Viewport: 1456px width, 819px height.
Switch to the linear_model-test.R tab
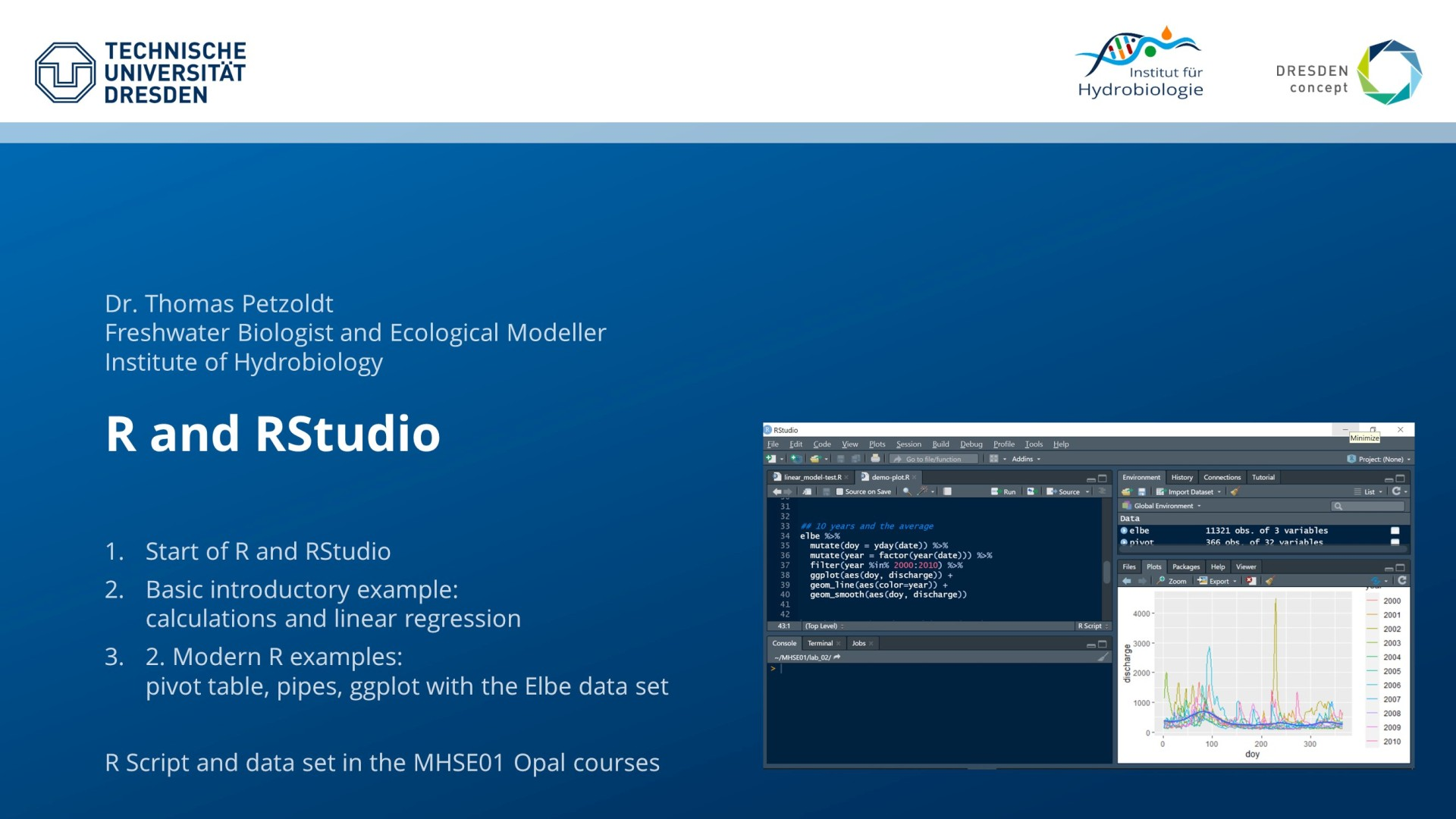(812, 478)
